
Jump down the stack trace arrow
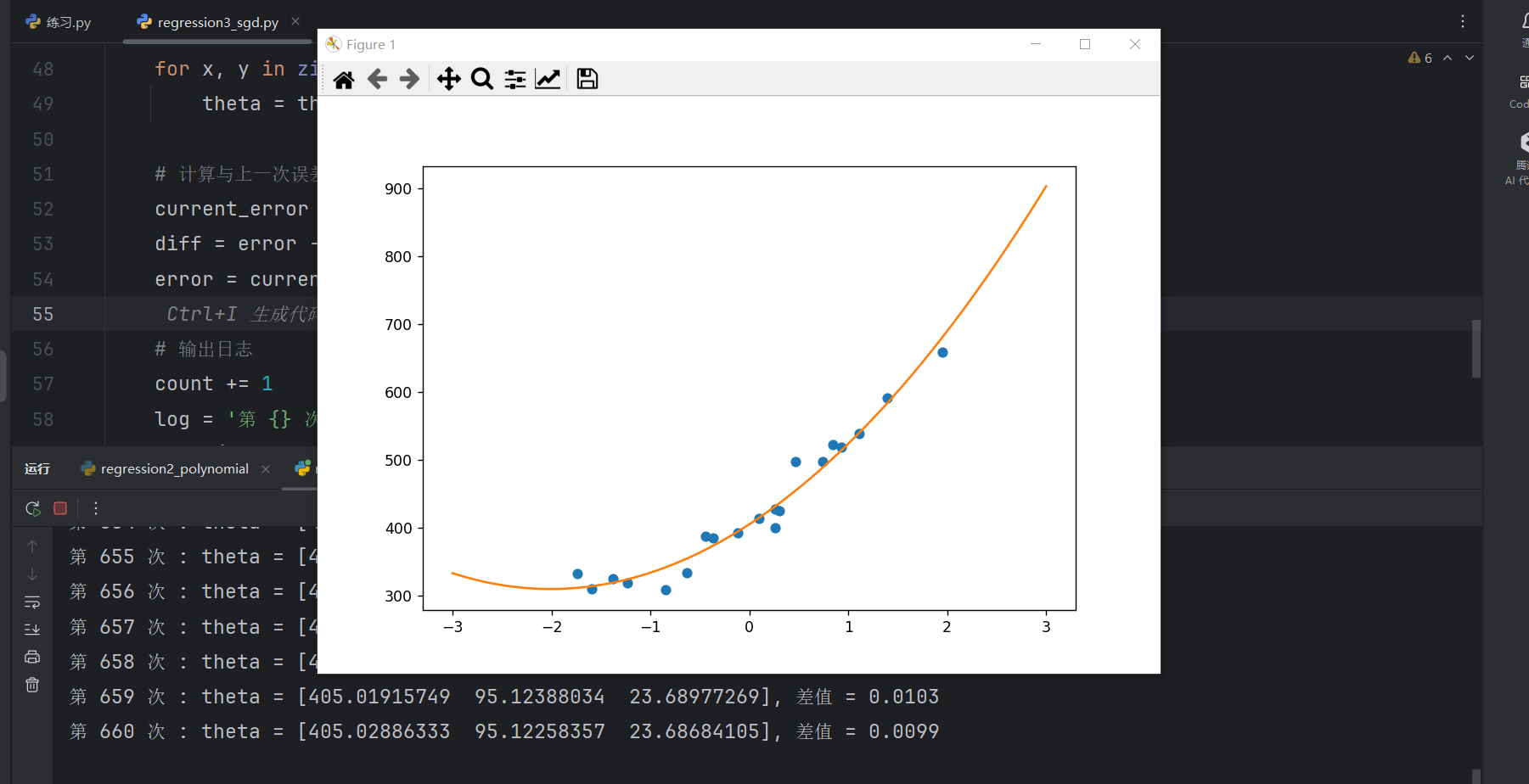pos(32,574)
